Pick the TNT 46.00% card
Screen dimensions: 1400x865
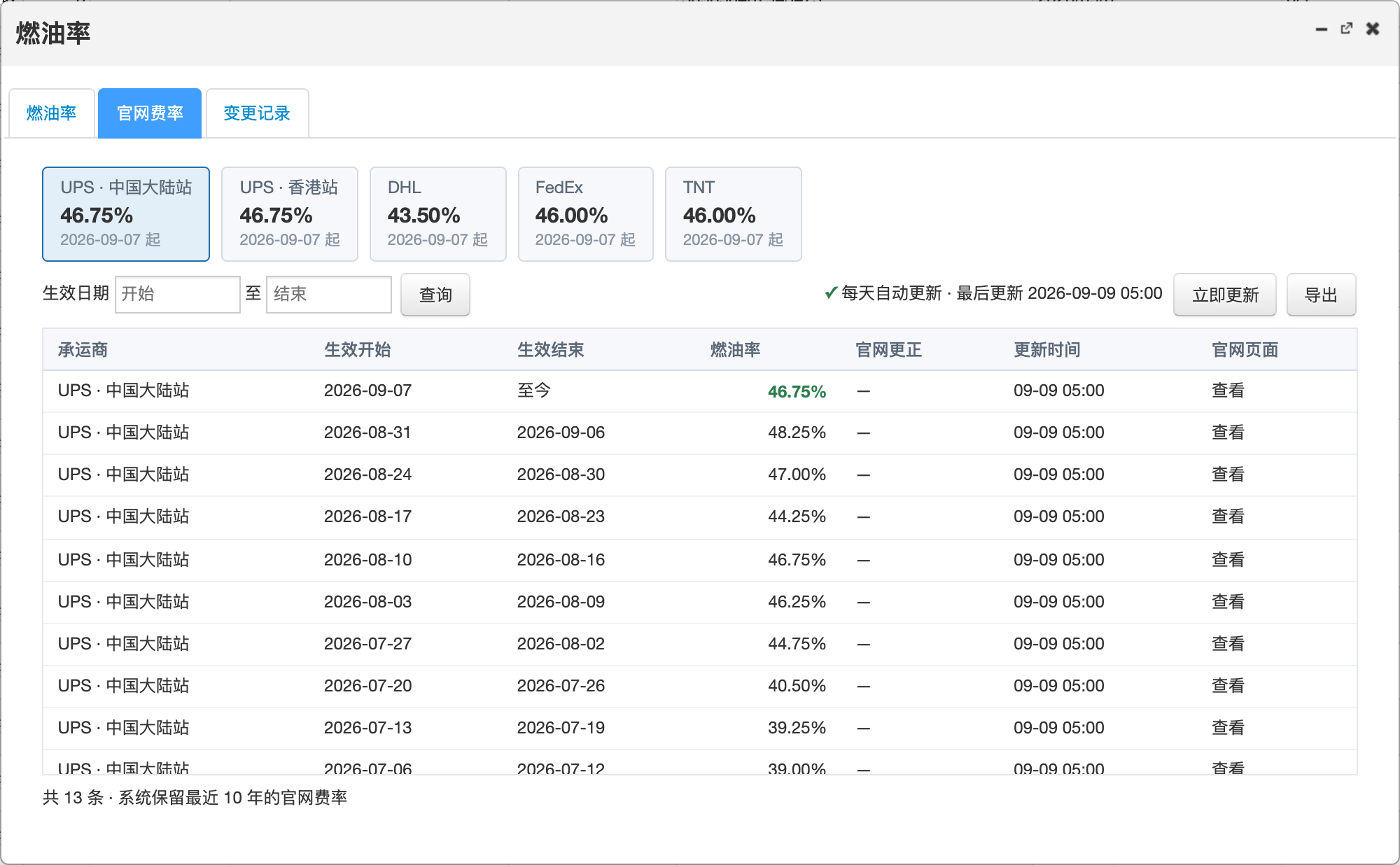coord(733,213)
